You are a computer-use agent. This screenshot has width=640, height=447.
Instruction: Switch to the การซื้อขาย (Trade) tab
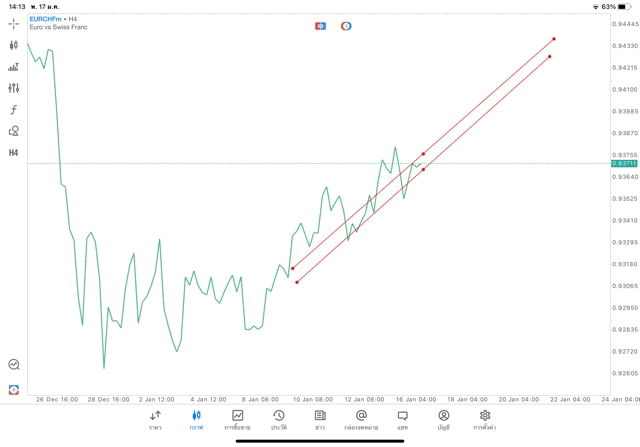click(x=238, y=419)
